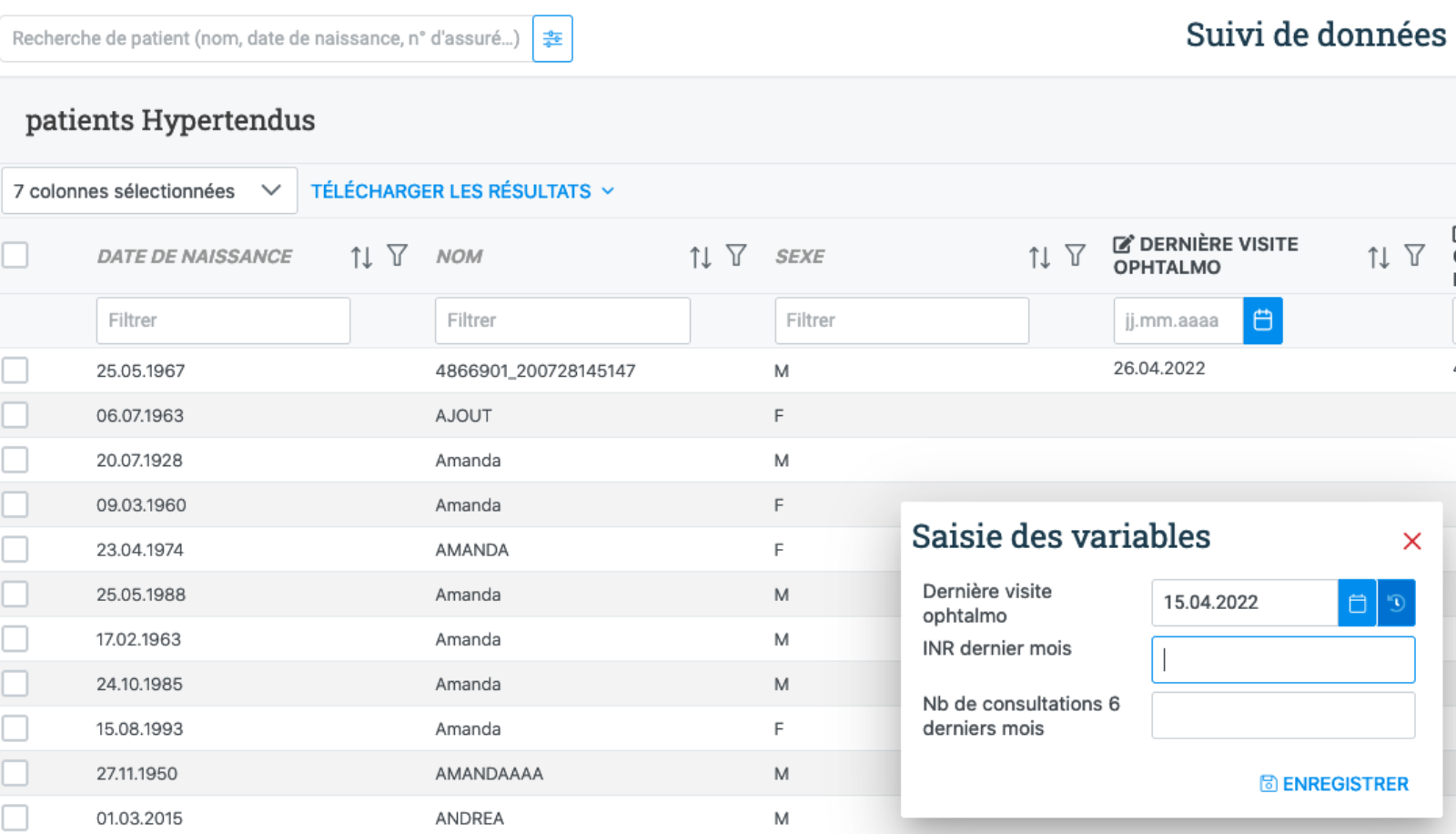Open filter options for Date de naissance
This screenshot has height=834, width=1456.
point(397,256)
